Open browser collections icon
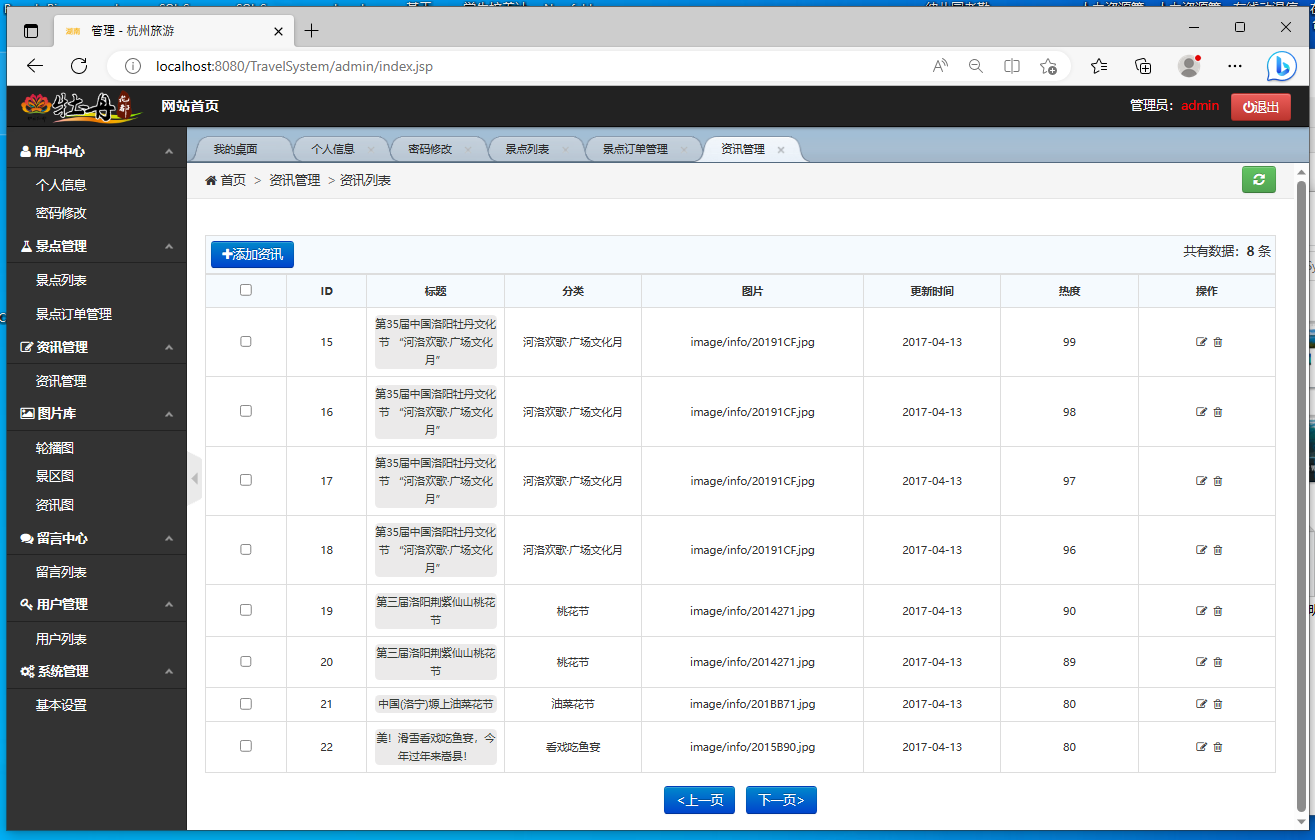 pyautogui.click(x=1143, y=66)
